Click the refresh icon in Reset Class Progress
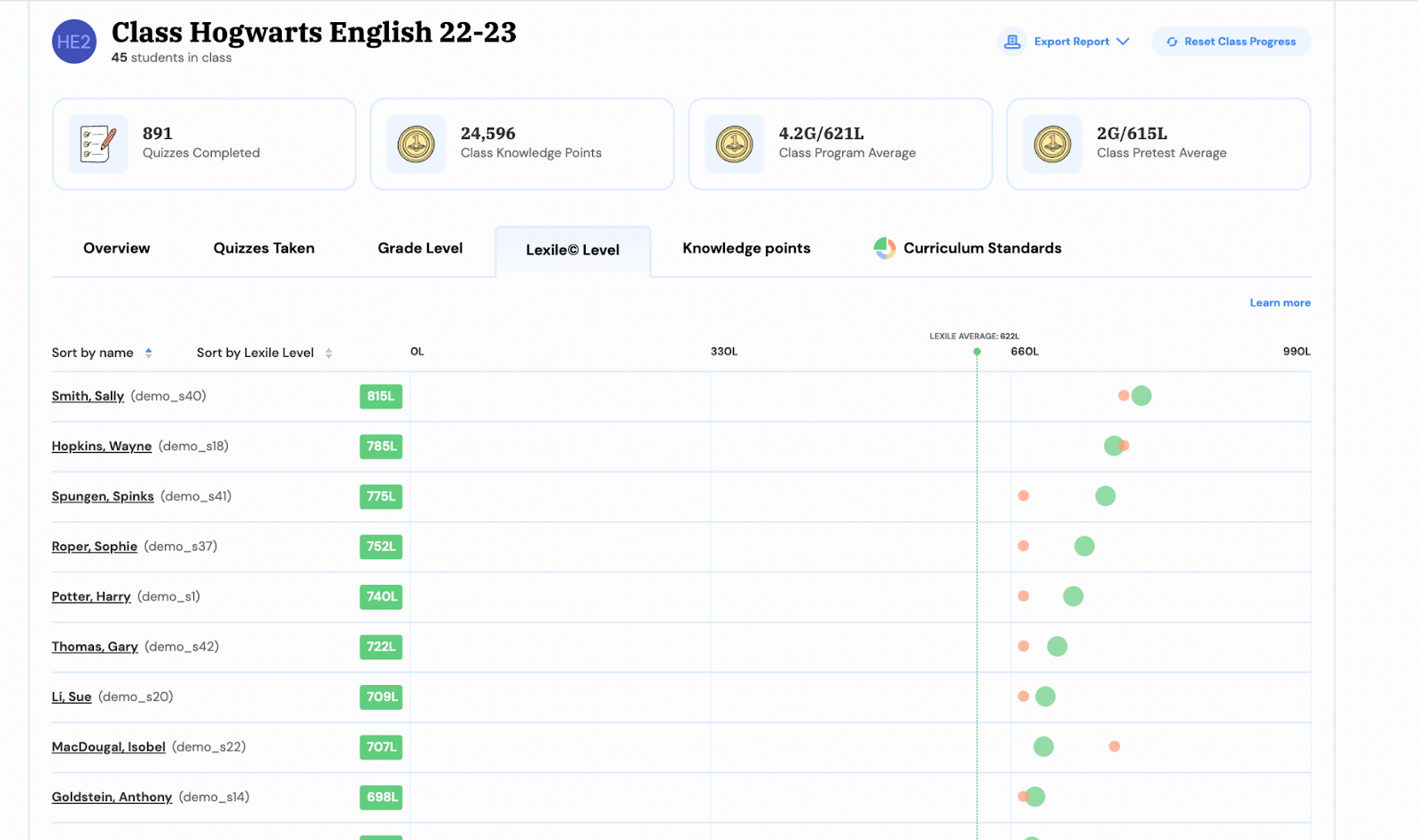The width and height of the screenshot is (1418, 840). 1172,42
